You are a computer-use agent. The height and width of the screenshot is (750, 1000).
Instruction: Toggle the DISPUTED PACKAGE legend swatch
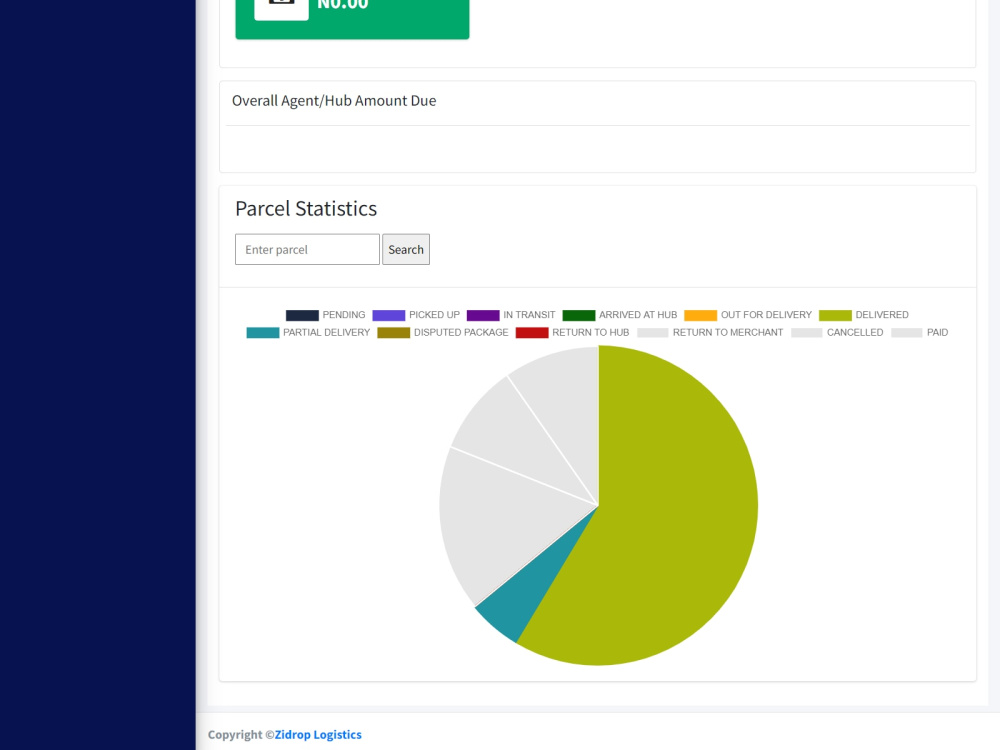point(393,333)
